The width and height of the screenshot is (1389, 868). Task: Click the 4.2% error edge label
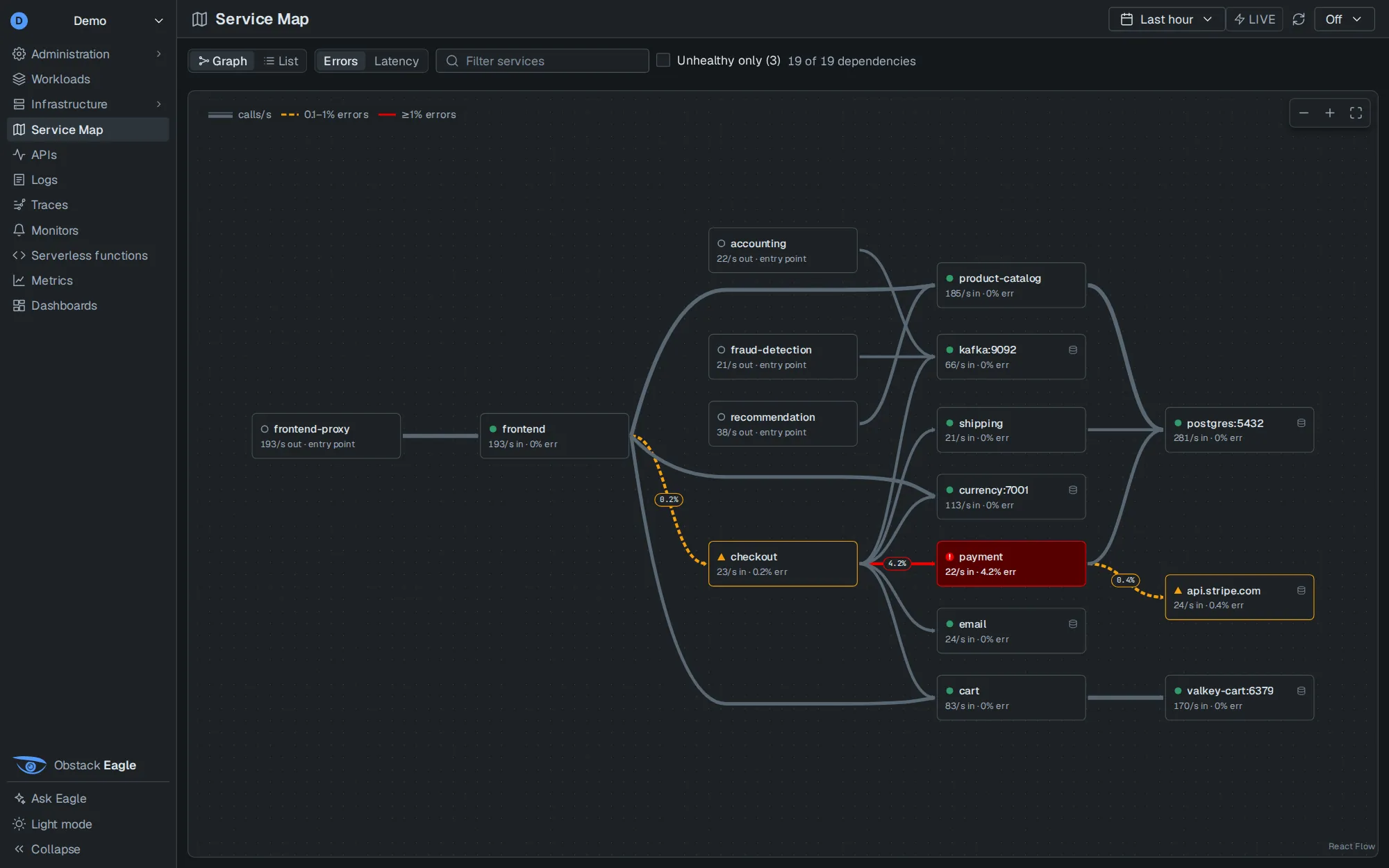tap(897, 564)
